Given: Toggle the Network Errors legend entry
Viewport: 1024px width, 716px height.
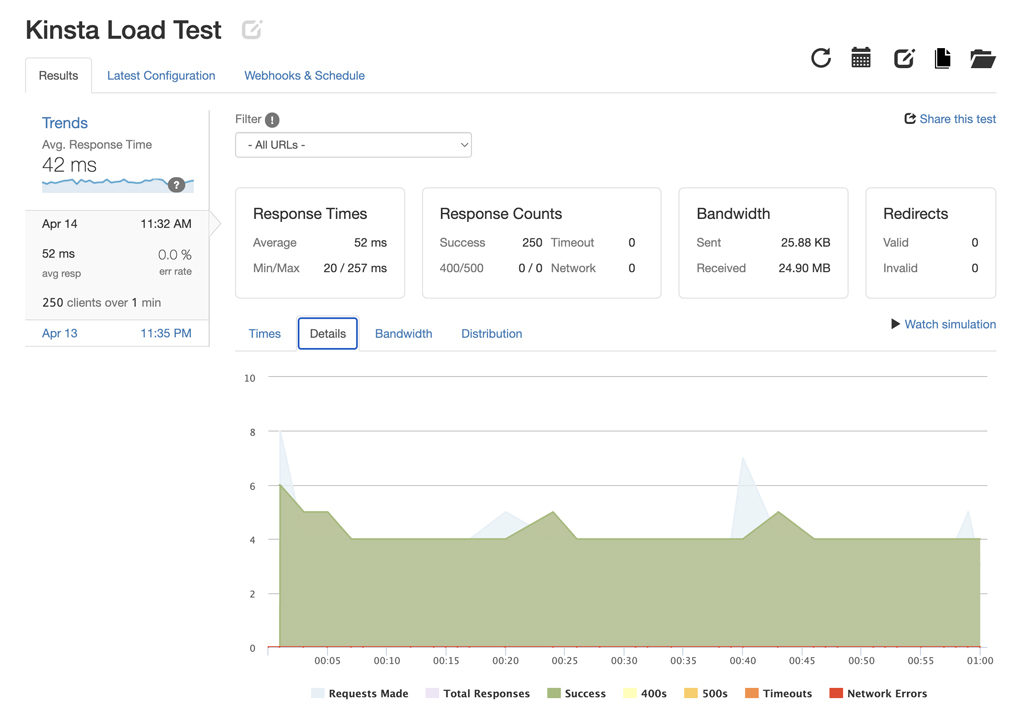Looking at the screenshot, I should click(x=878, y=693).
